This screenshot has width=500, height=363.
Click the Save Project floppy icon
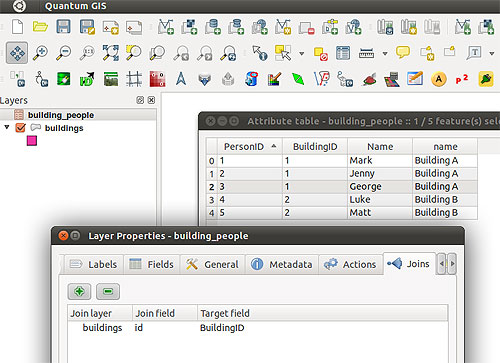tap(63, 26)
